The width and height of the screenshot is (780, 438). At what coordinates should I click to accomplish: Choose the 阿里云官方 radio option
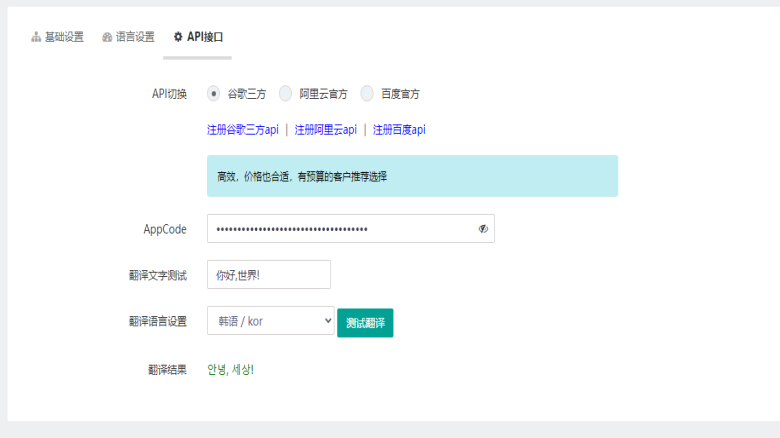(x=285, y=94)
